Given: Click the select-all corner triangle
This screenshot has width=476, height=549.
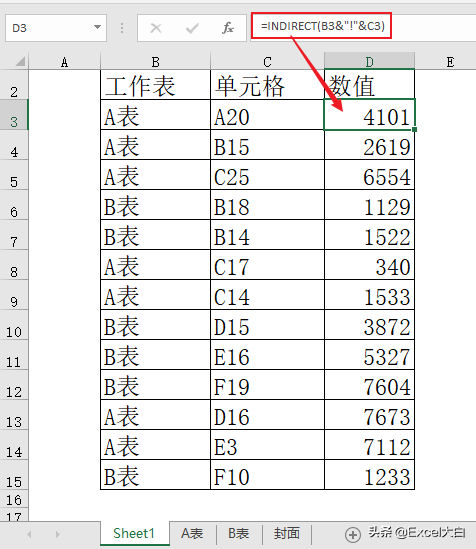Looking at the screenshot, I should point(20,62).
